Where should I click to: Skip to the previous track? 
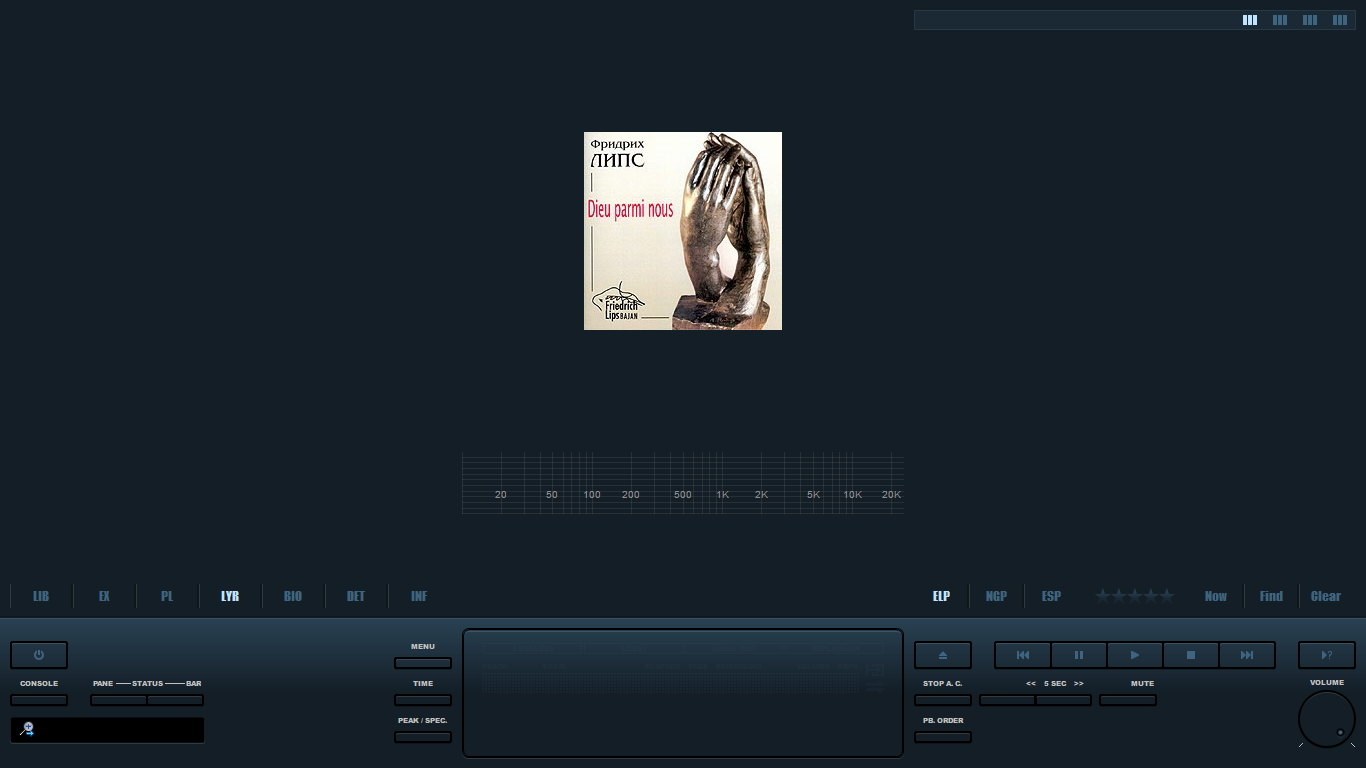(x=1023, y=655)
